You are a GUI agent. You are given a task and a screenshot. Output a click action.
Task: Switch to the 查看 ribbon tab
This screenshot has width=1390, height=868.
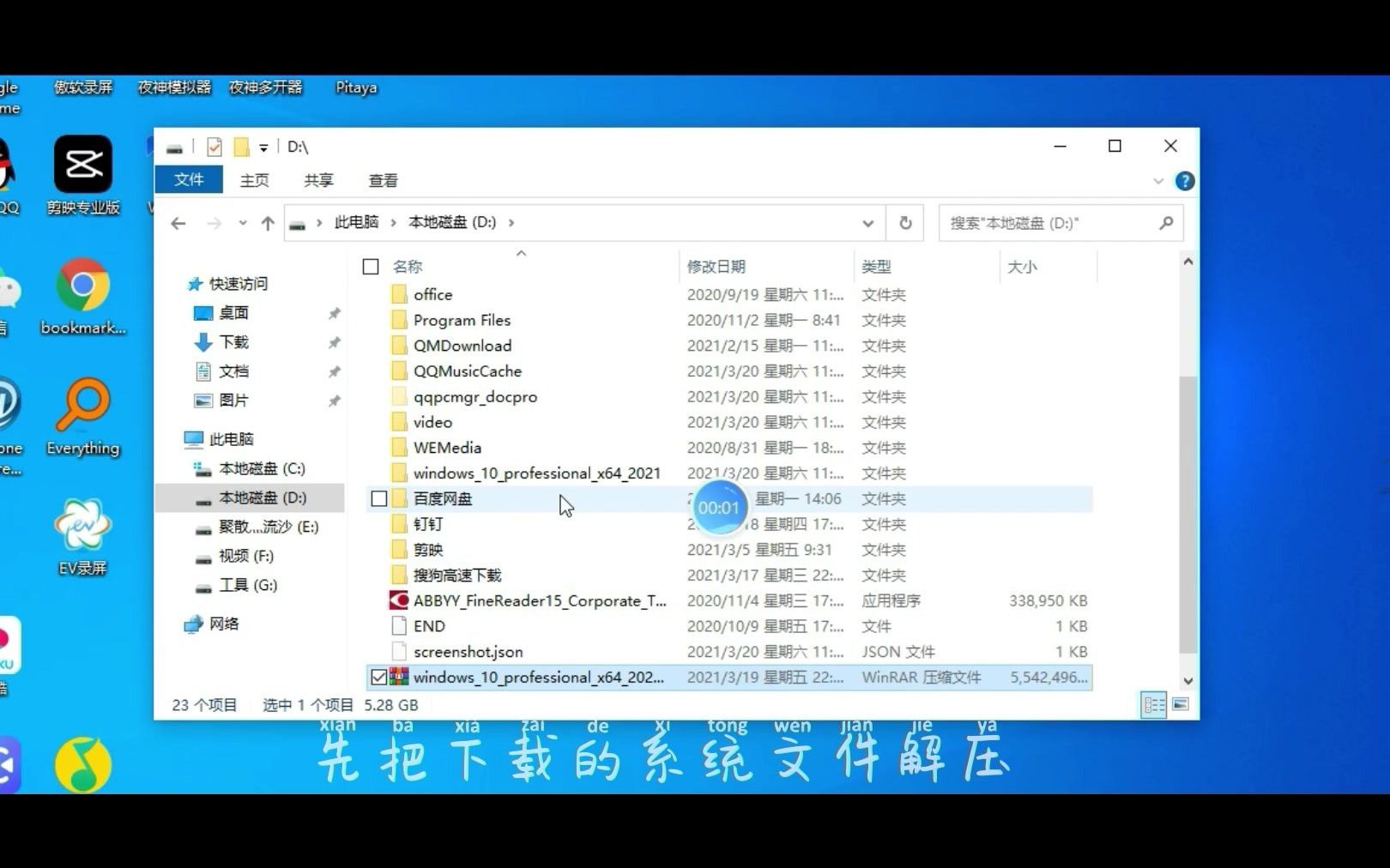pos(384,180)
